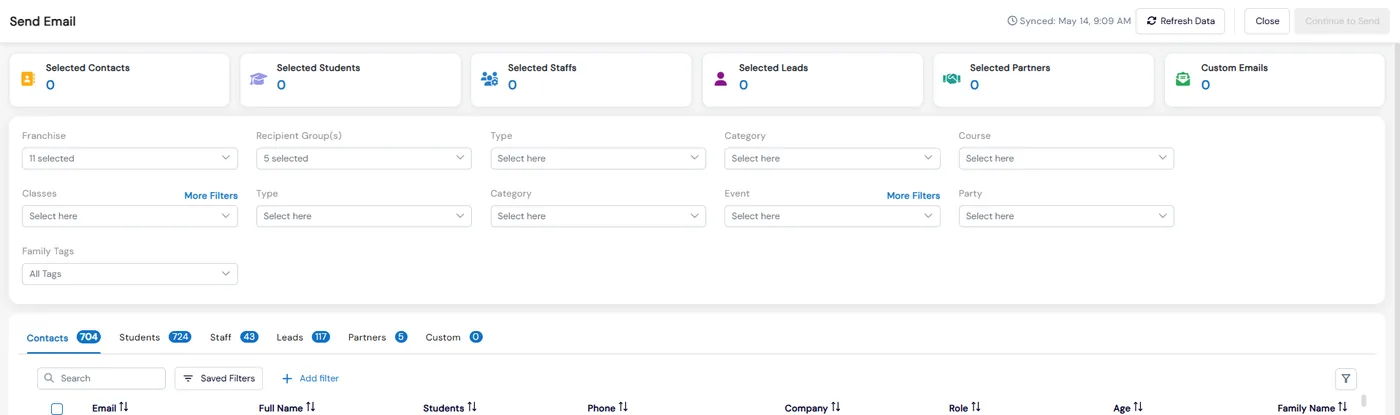This screenshot has width=1400, height=415.
Task: Open the Course dropdown
Action: coord(1066,158)
